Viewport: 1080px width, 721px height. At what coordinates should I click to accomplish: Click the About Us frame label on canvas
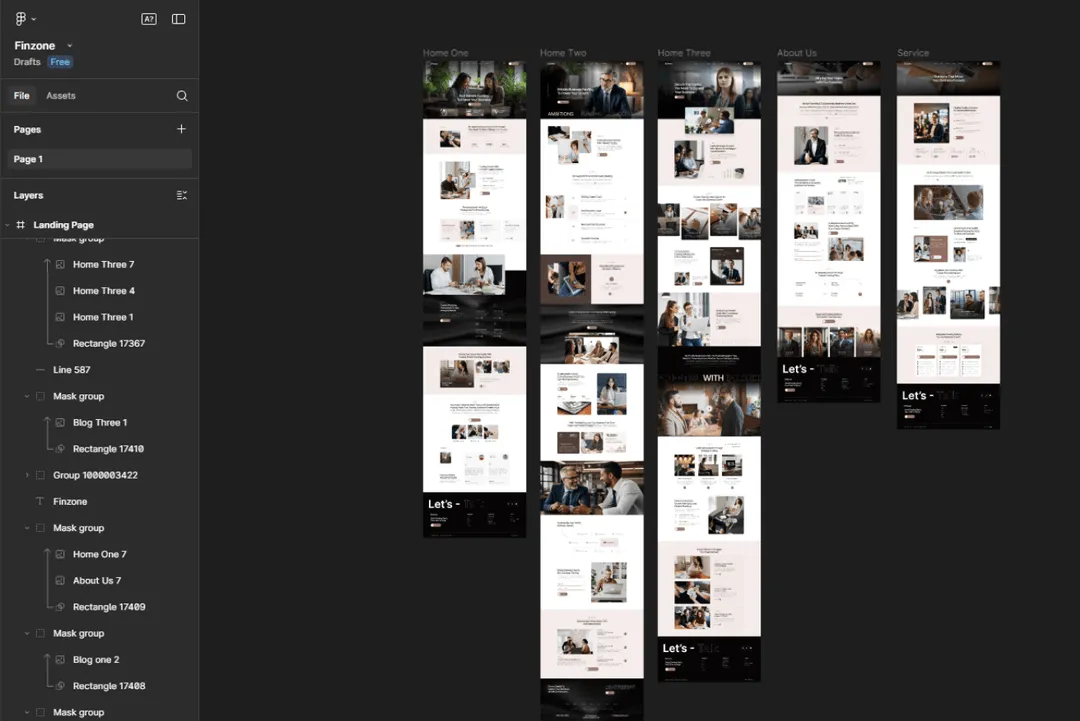click(797, 53)
